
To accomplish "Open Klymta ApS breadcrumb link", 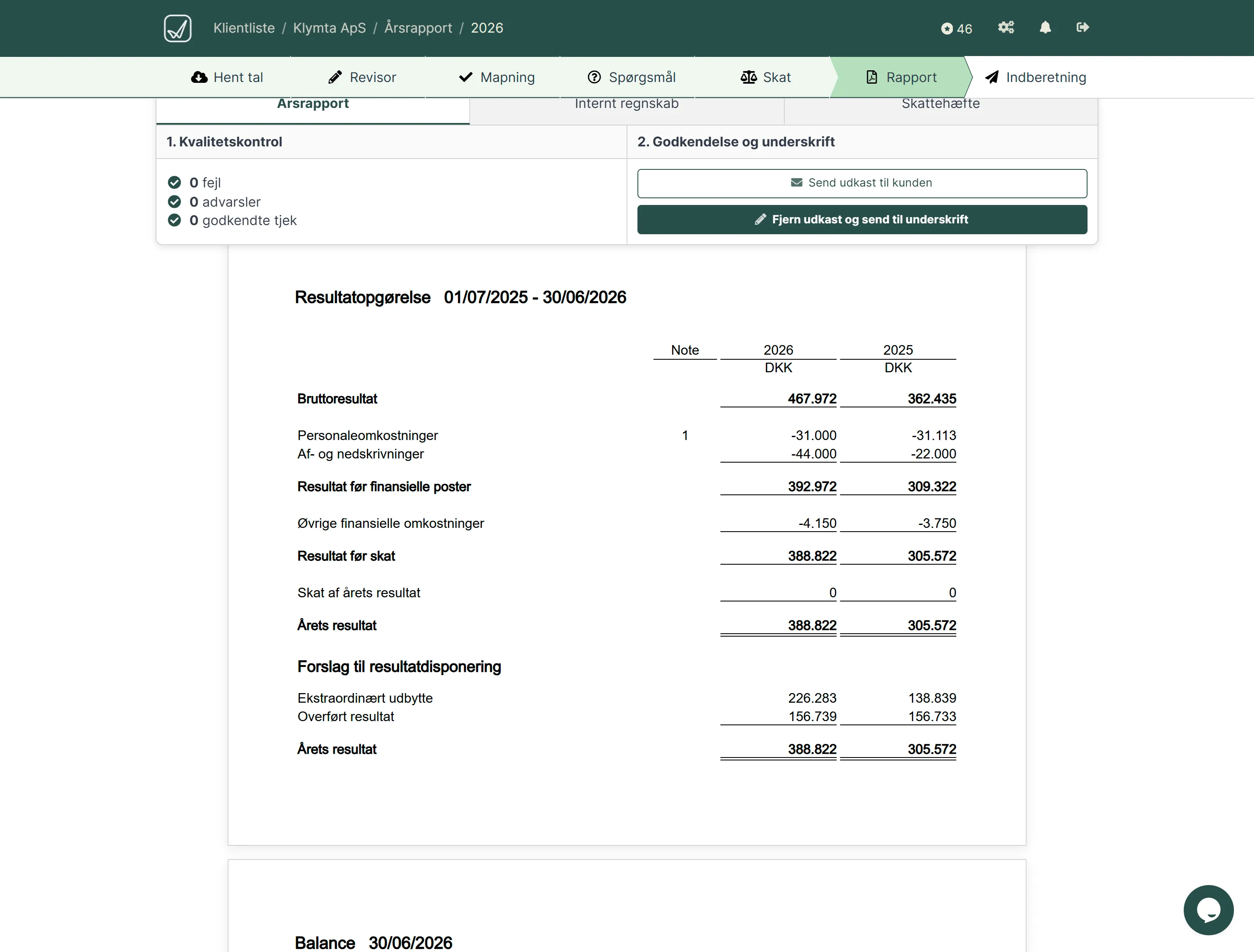I will [x=329, y=28].
